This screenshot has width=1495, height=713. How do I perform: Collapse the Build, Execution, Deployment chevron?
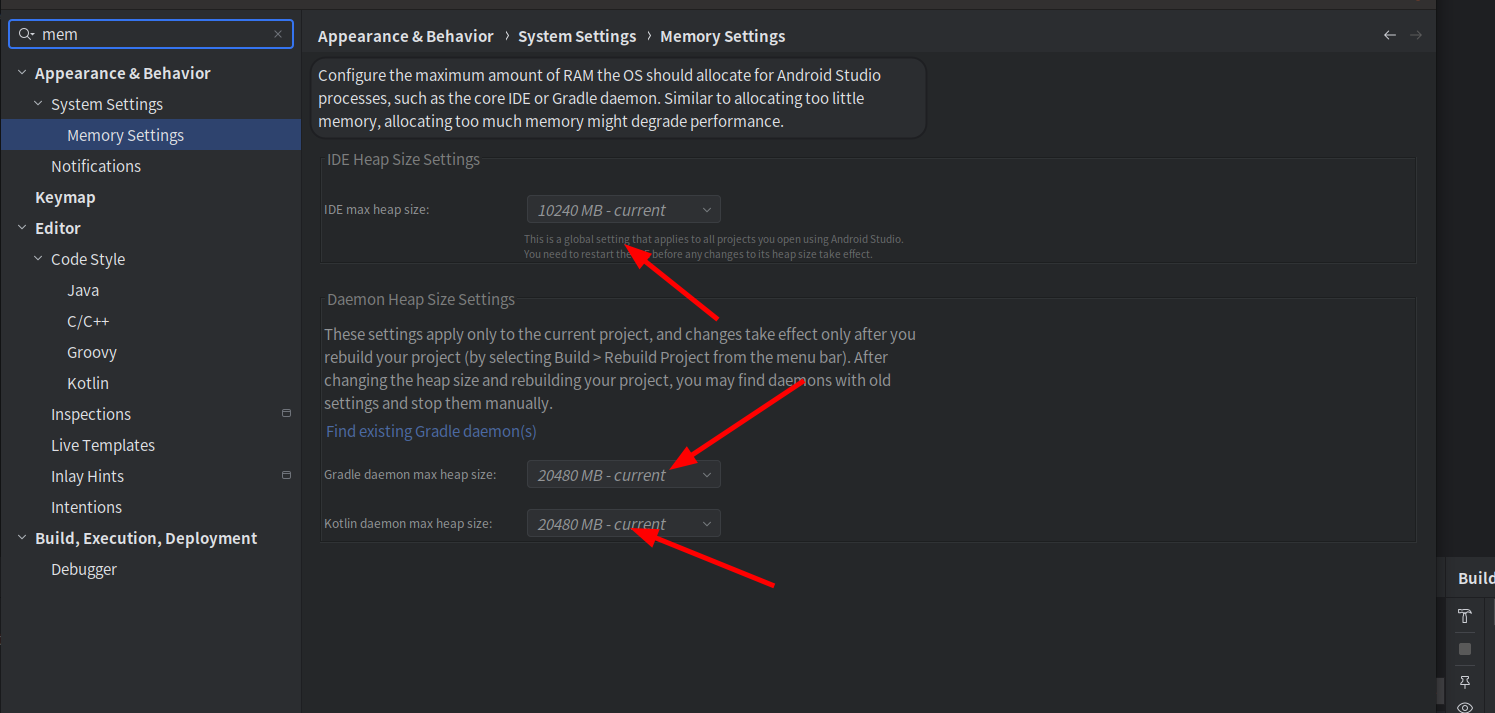tap(22, 538)
